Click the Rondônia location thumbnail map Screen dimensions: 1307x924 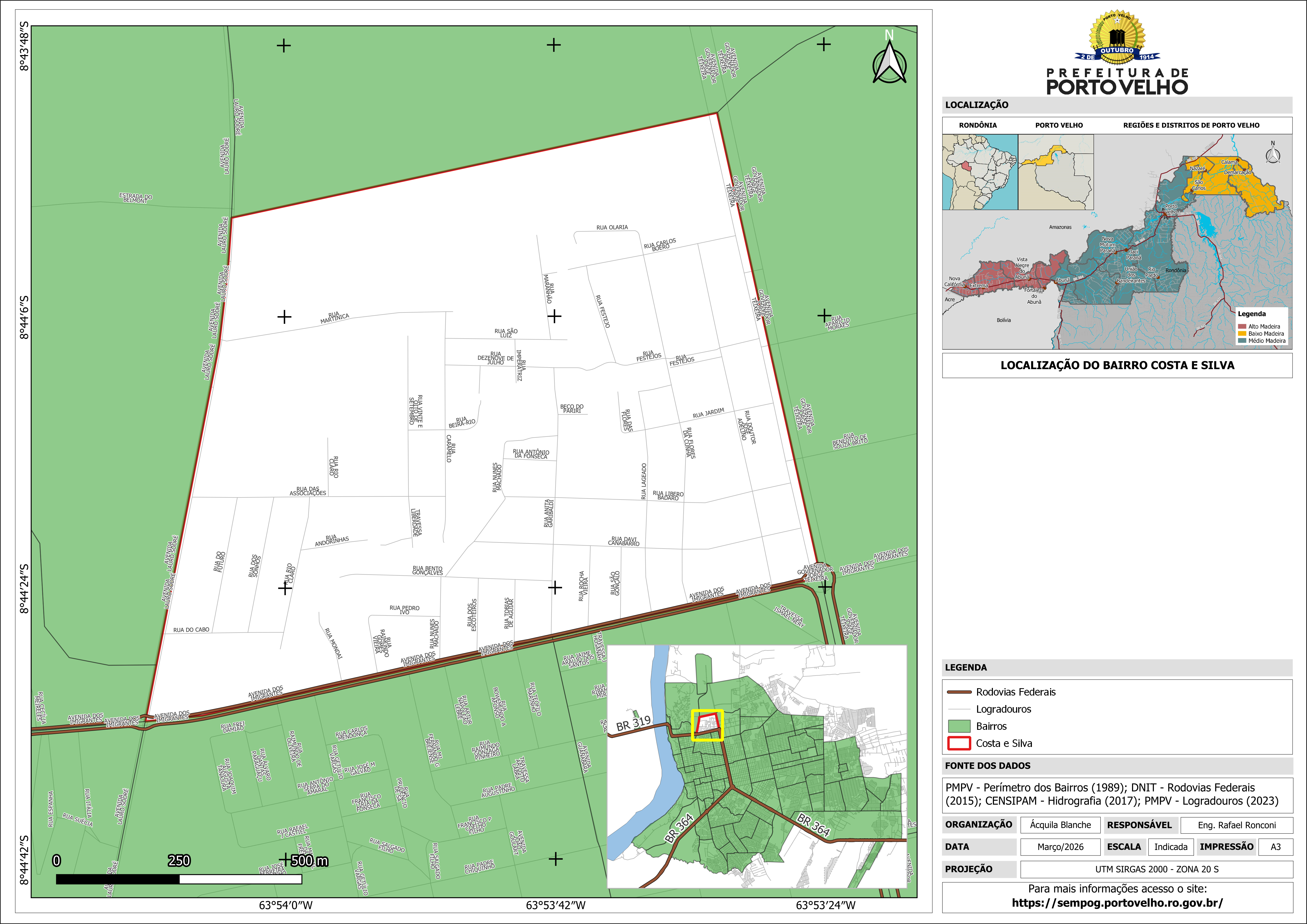(x=980, y=172)
